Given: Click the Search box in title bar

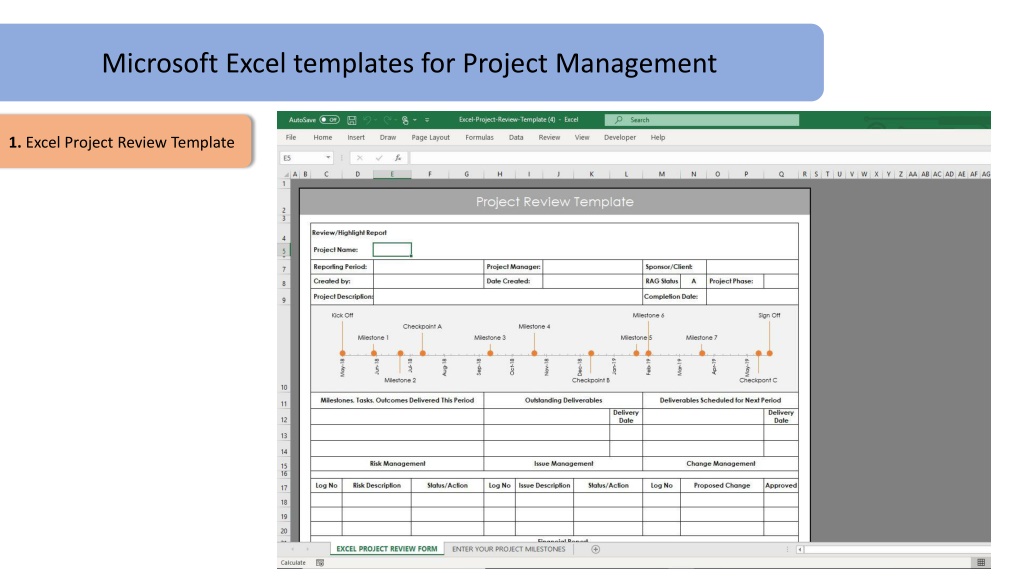Looking at the screenshot, I should tap(702, 120).
